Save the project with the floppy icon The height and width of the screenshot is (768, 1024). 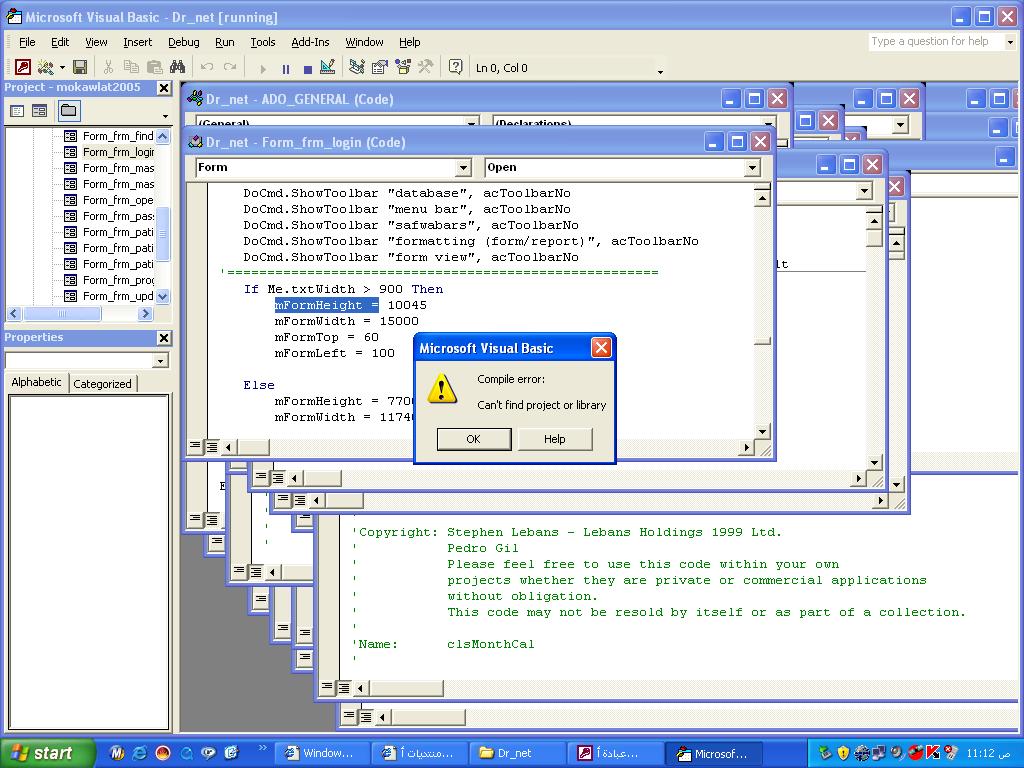click(x=80, y=67)
